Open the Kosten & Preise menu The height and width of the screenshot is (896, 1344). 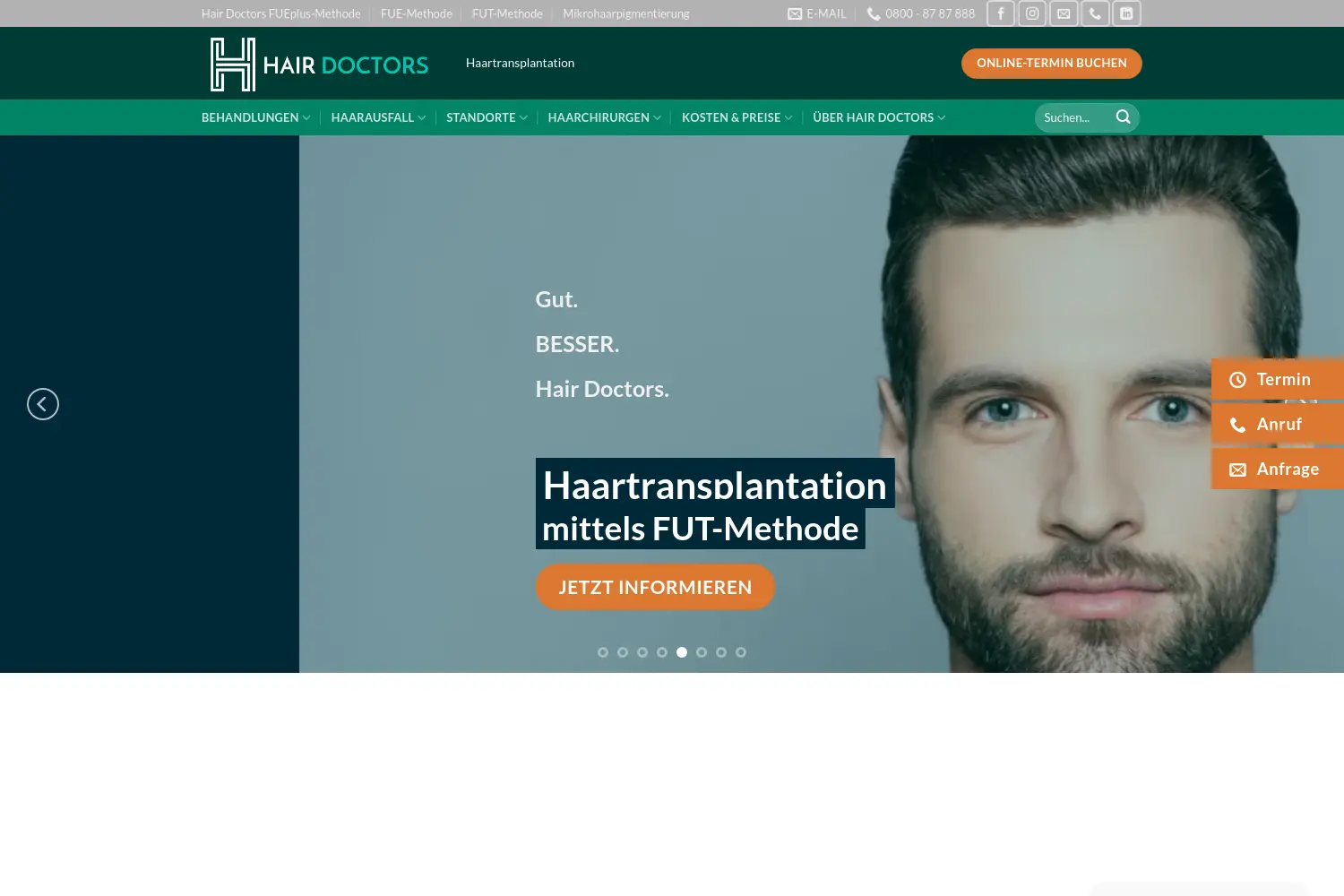point(737,117)
